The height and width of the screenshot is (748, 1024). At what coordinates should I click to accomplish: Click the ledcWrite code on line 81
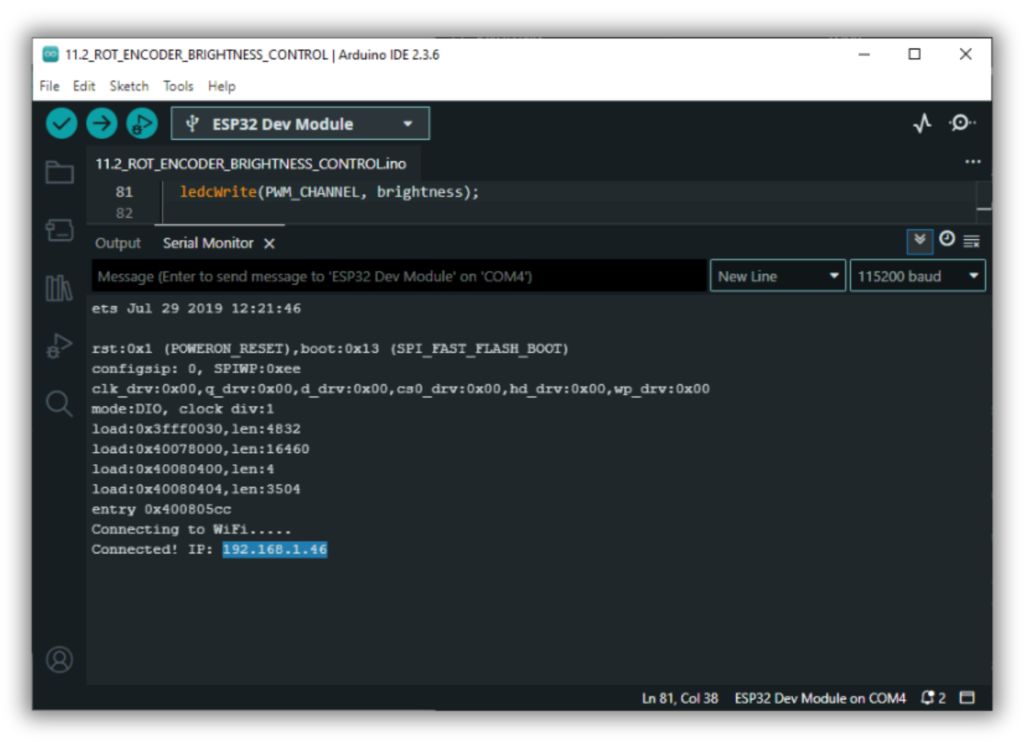click(x=329, y=192)
